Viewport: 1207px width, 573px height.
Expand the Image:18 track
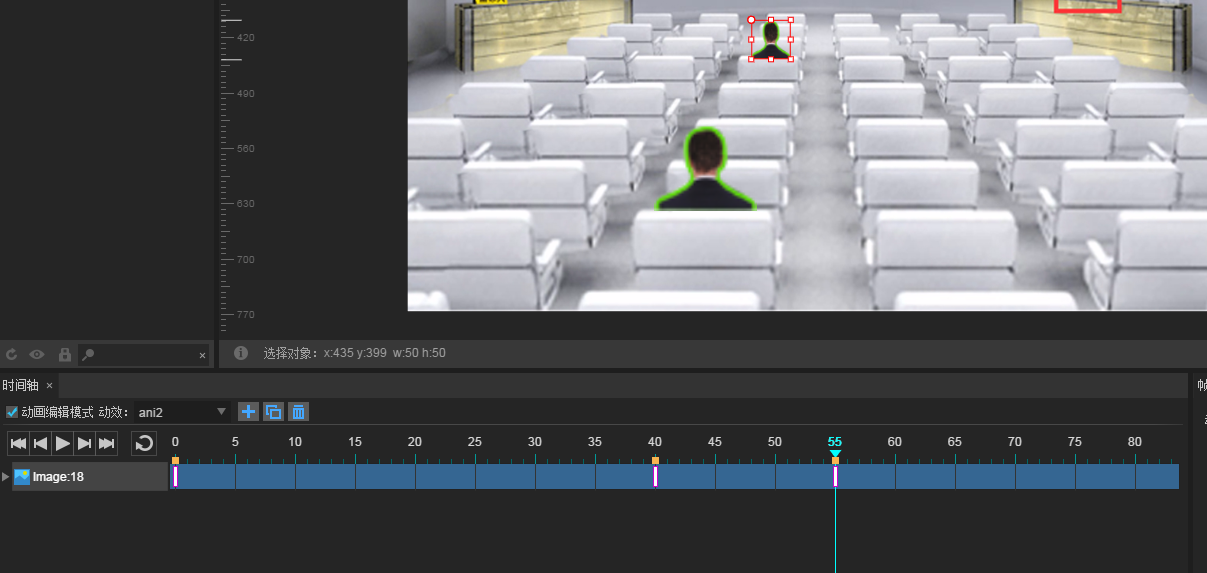click(6, 477)
